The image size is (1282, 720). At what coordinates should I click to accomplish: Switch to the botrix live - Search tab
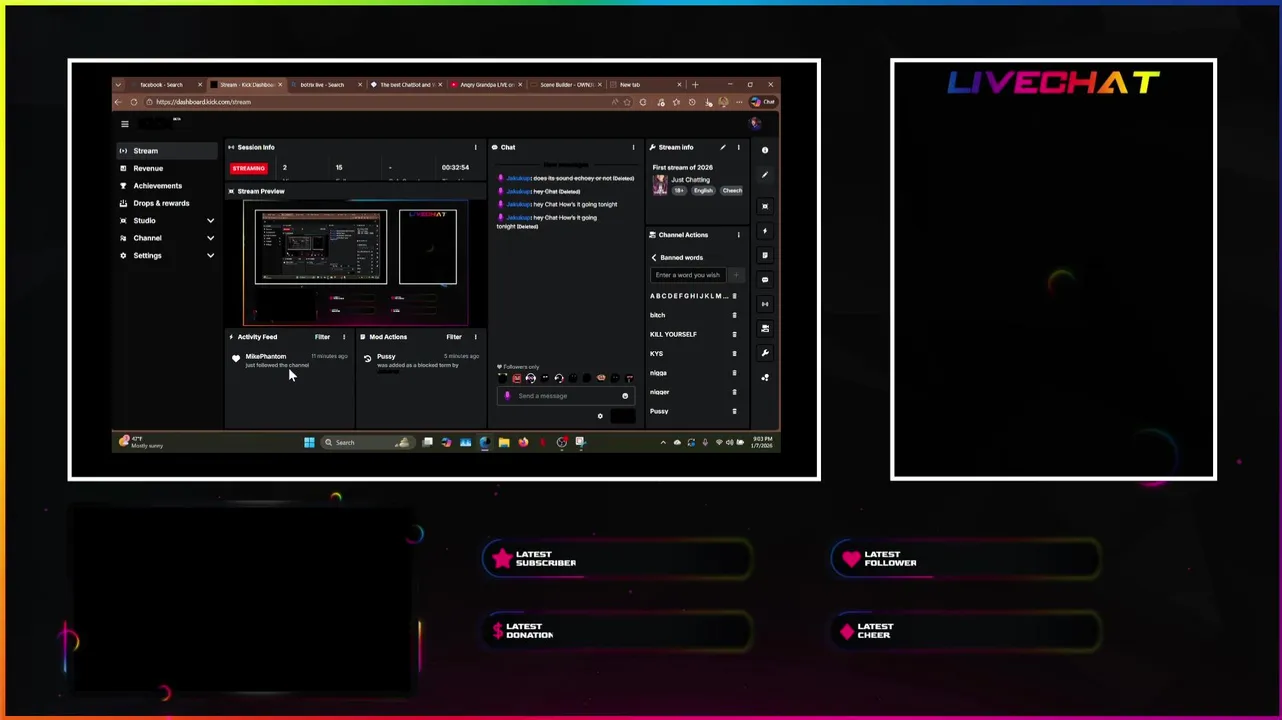[327, 85]
